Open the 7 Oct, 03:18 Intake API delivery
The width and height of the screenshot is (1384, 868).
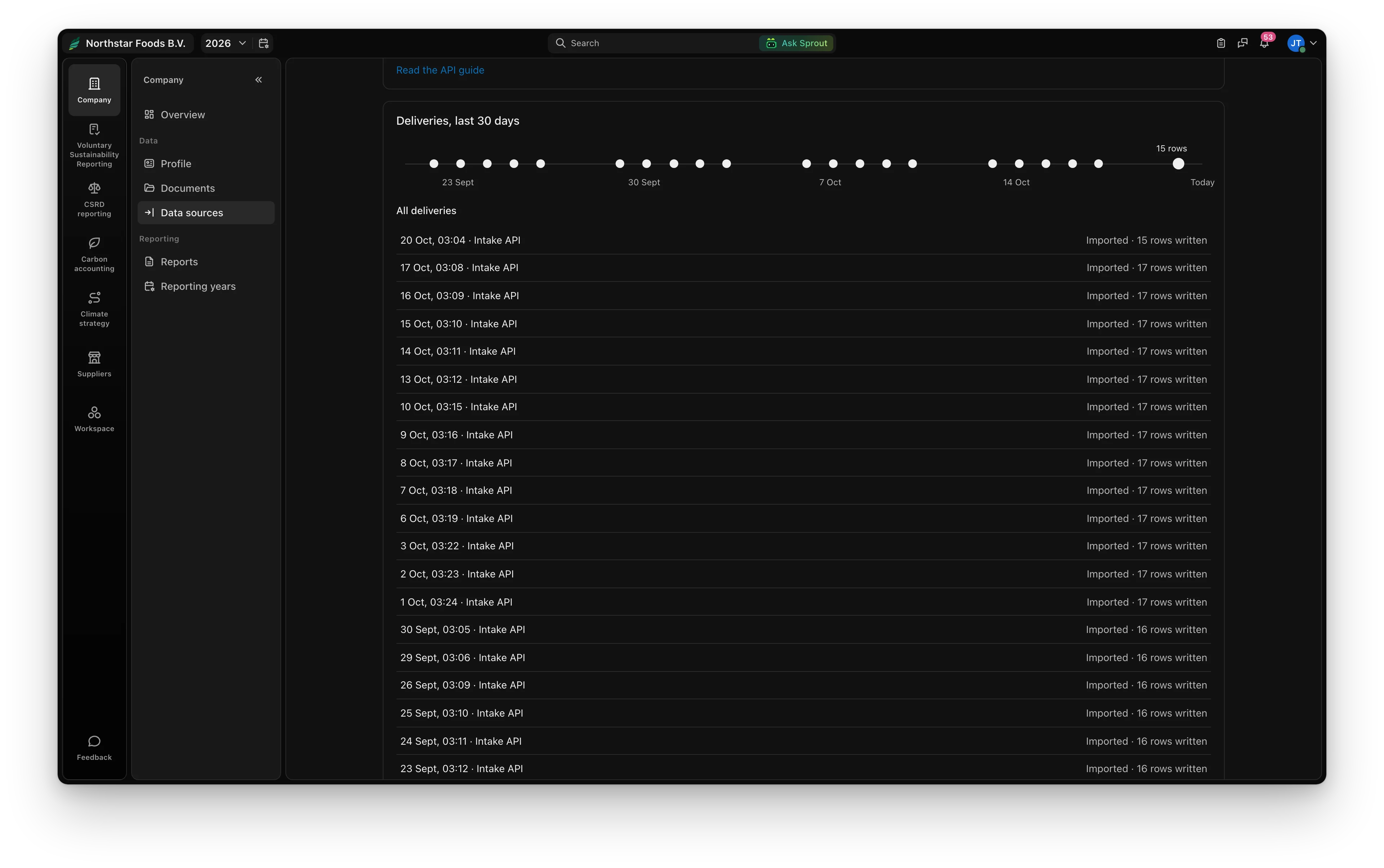tap(804, 491)
